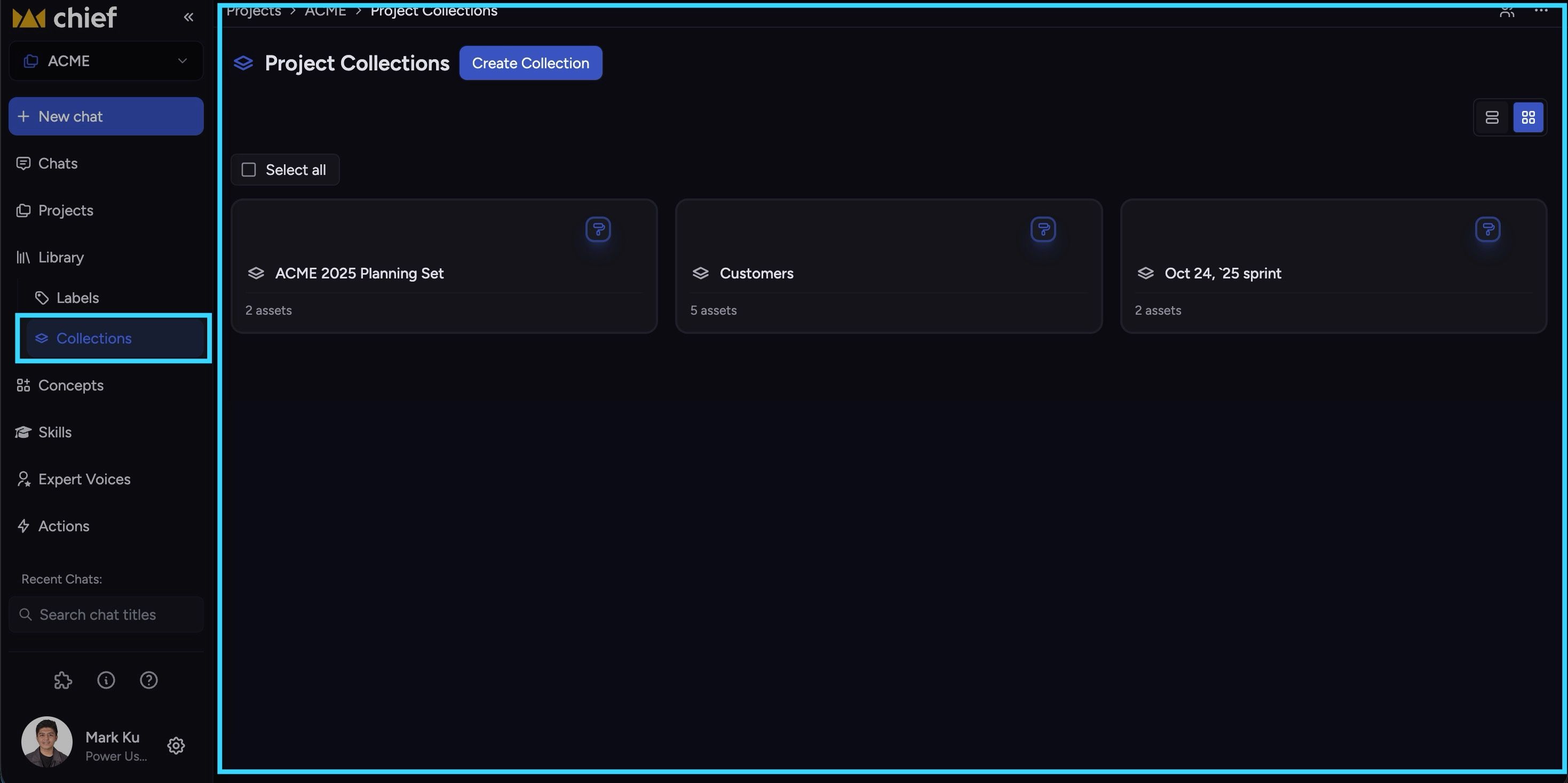Expand the Library section in sidebar
Image resolution: width=1568 pixels, height=783 pixels.
tap(61, 257)
